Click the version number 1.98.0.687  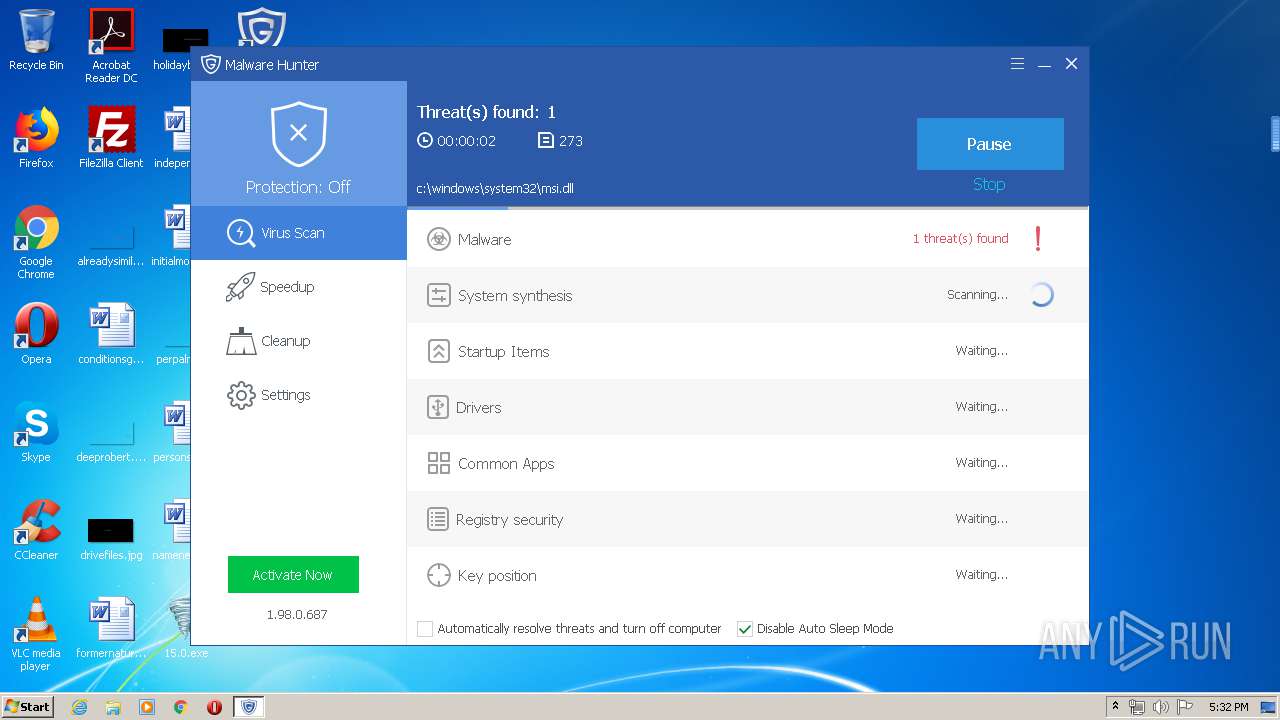[297, 614]
